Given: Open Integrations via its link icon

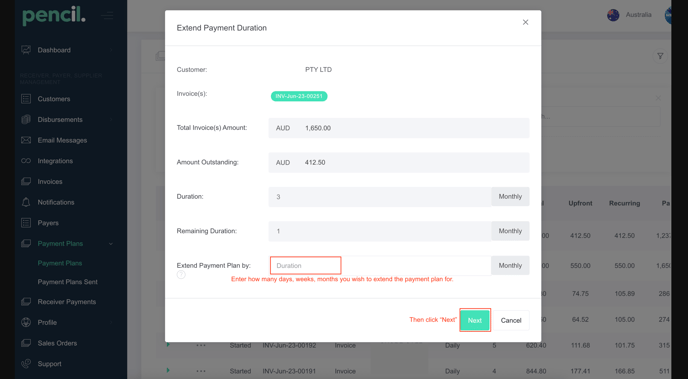Looking at the screenshot, I should click(x=26, y=161).
